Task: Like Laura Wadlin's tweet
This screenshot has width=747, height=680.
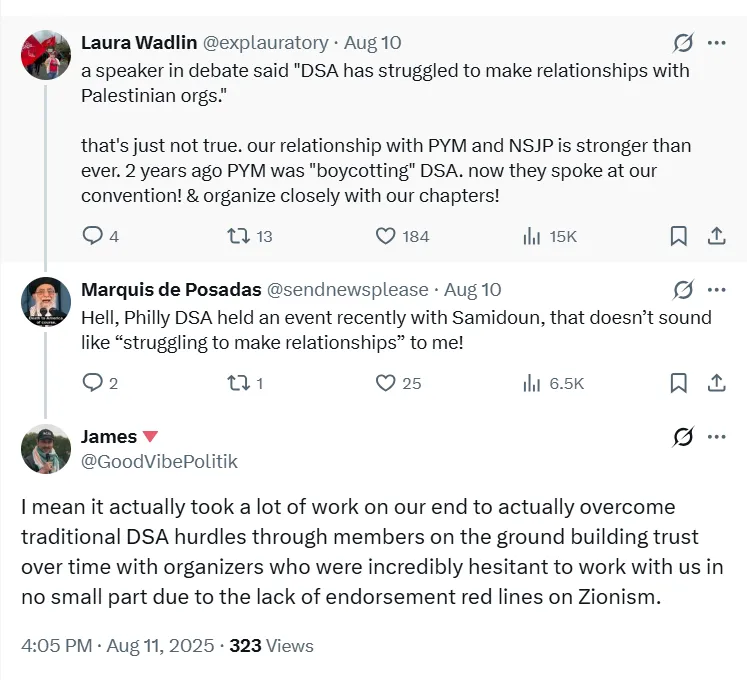Action: click(386, 236)
